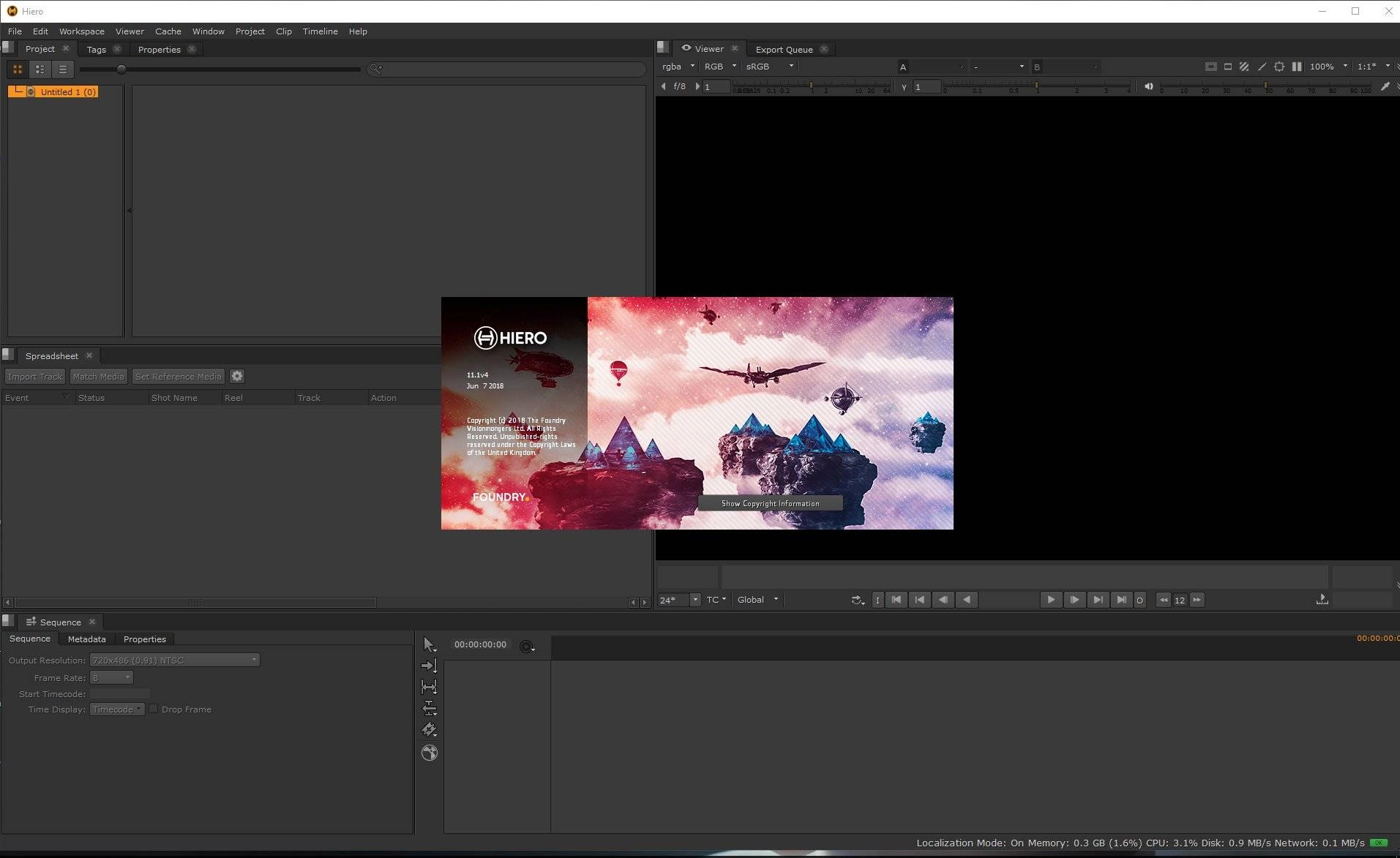The height and width of the screenshot is (858, 1400).
Task: Step back one frame
Action: pyautogui.click(x=943, y=600)
